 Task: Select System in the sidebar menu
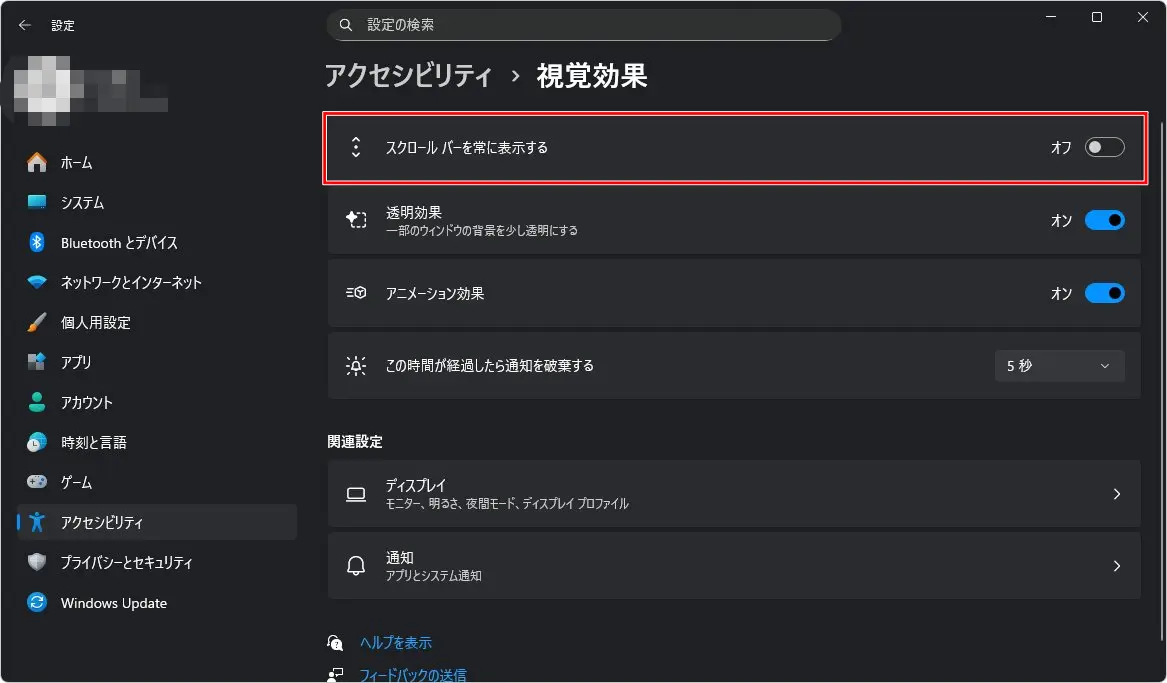[82, 202]
